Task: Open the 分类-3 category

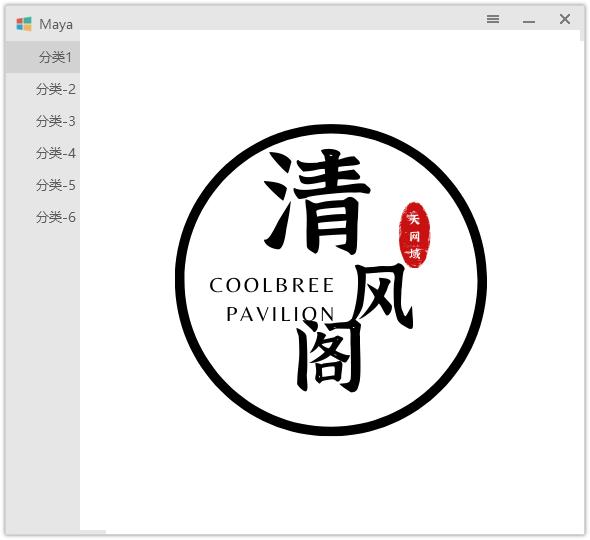Action: point(43,121)
